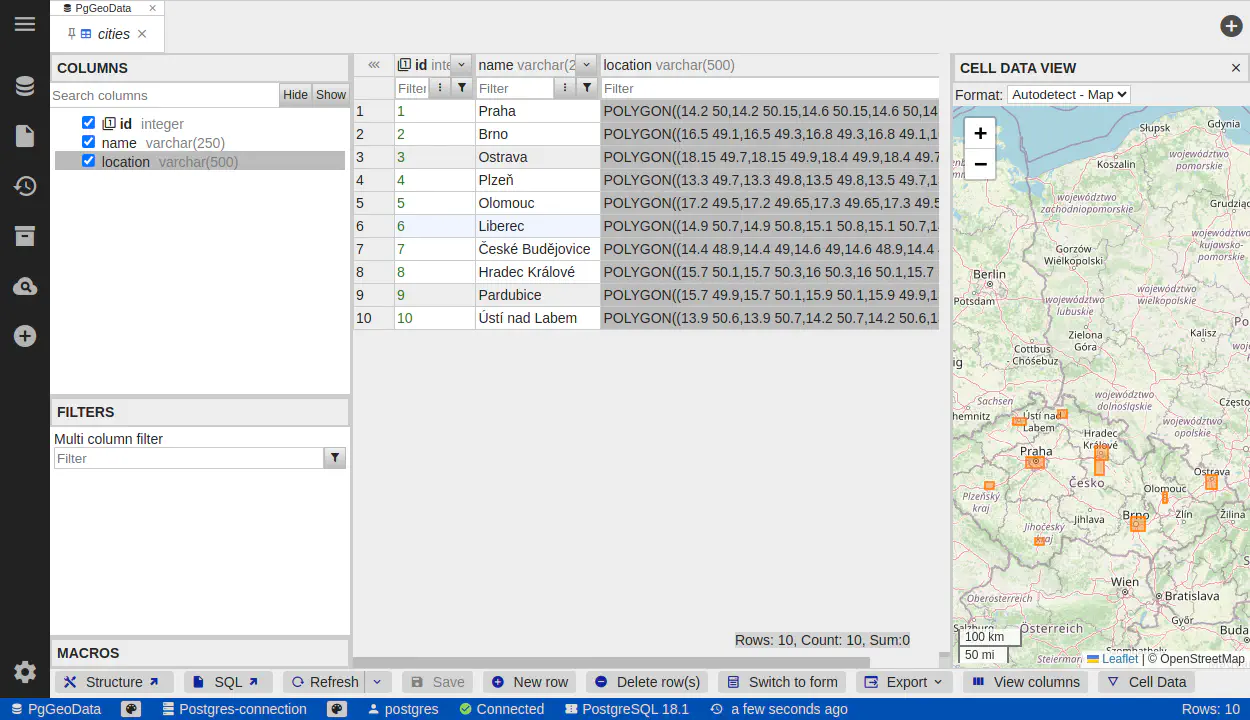Open the dropdown arrow next to Refresh
Viewport: 1250px width, 720px height.
[377, 682]
